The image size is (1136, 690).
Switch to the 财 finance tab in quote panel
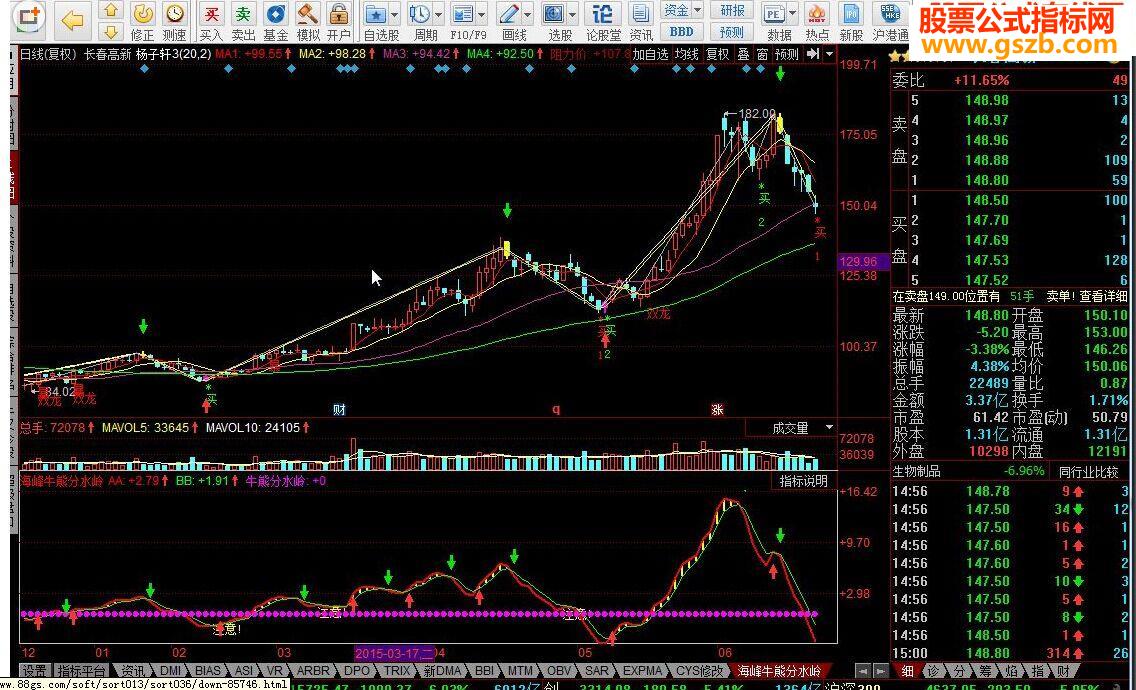coord(1063,670)
